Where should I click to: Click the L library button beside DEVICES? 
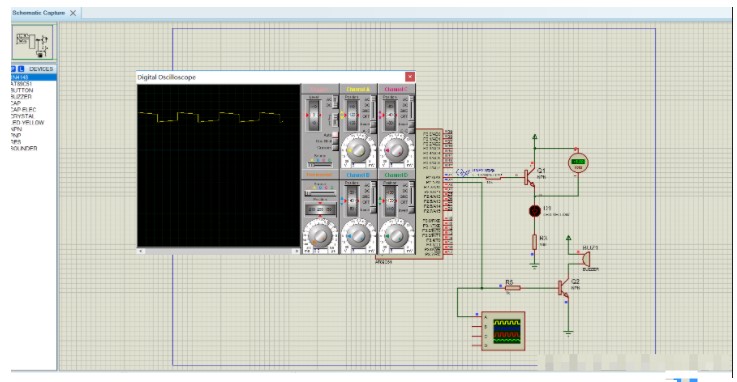pos(21,69)
